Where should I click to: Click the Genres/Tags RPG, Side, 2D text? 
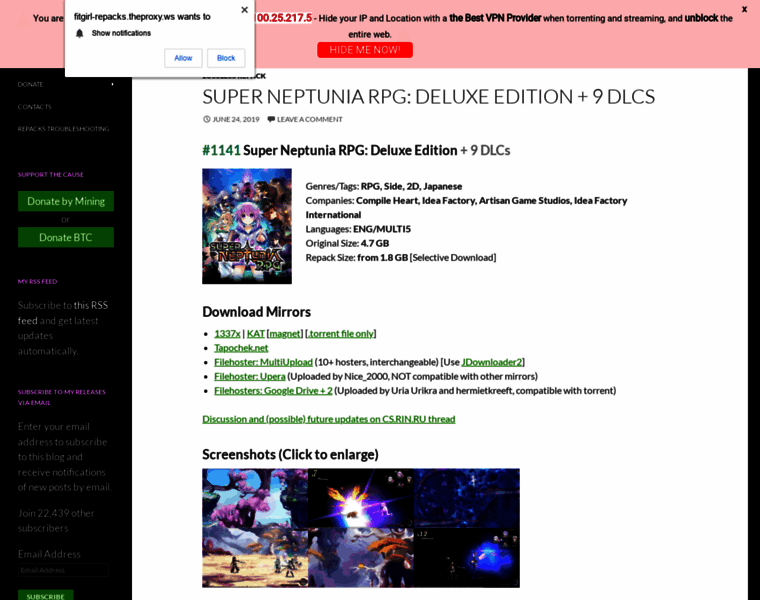coord(384,187)
